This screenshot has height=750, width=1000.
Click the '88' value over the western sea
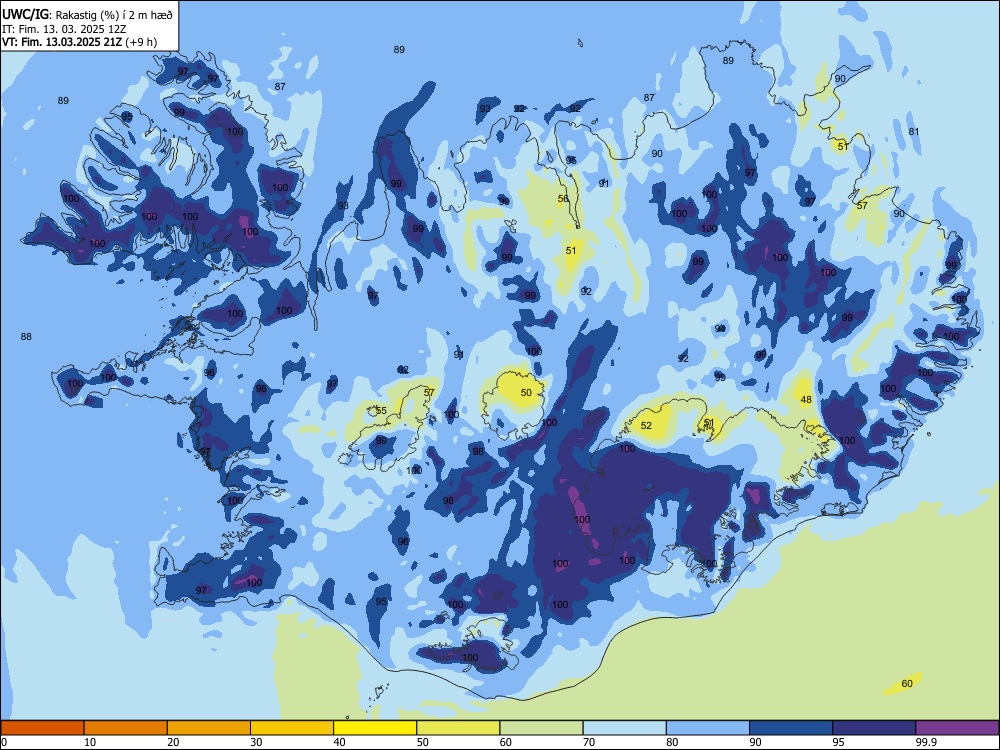click(26, 336)
